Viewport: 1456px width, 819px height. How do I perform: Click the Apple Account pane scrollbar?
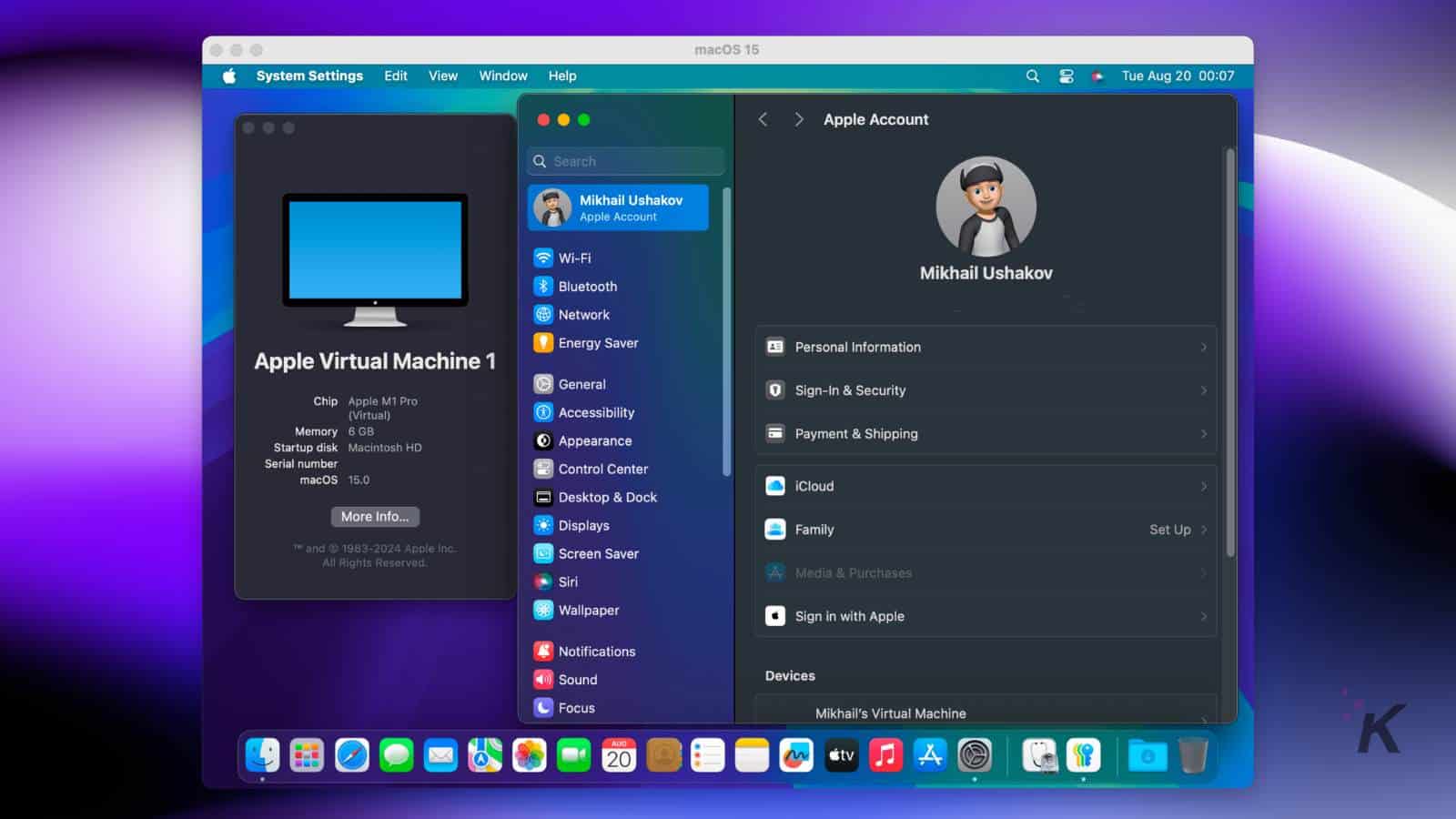1229,352
